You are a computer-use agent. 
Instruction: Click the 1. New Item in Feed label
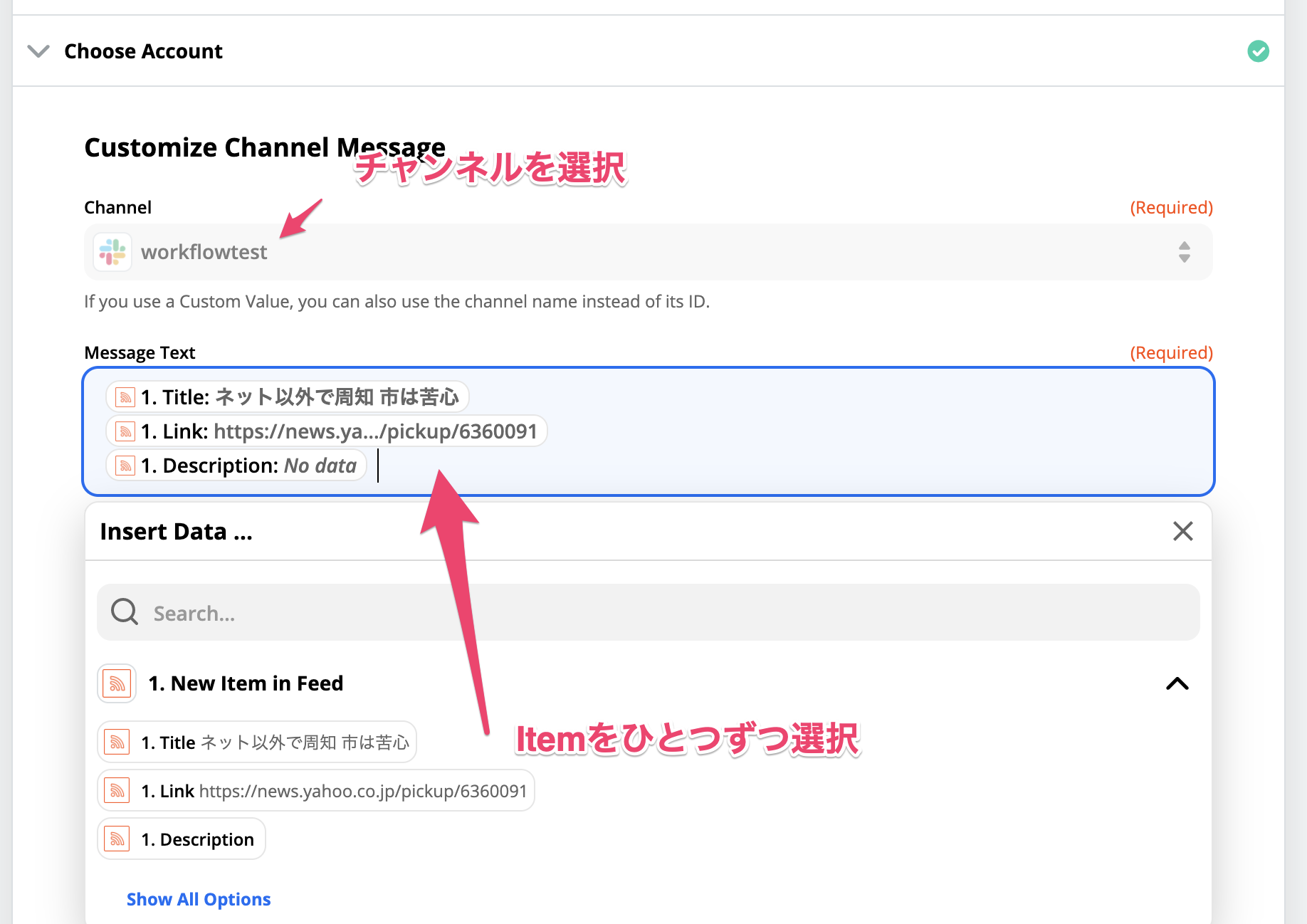[x=246, y=683]
